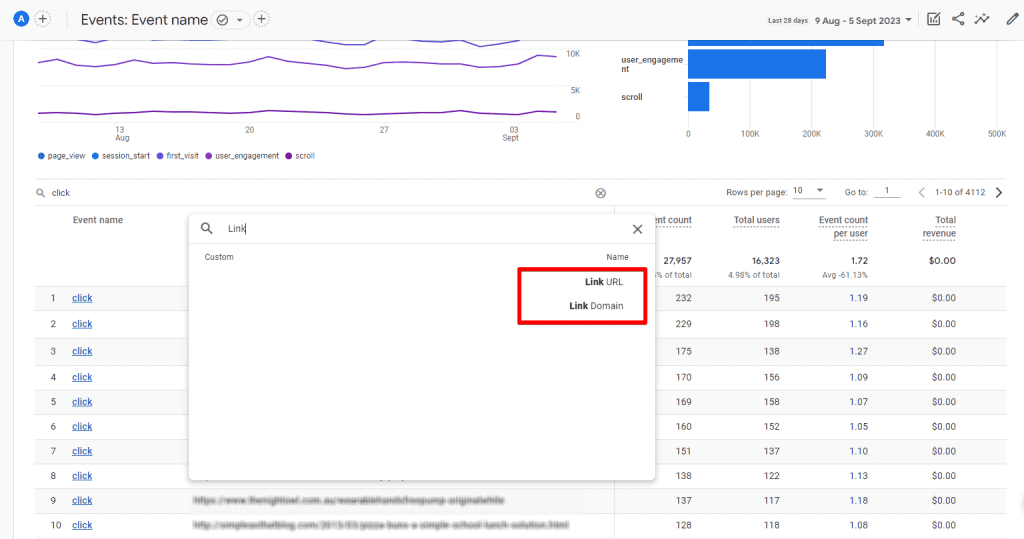
Task: Click the dimension search field containing 'Link'
Action: tap(424, 229)
